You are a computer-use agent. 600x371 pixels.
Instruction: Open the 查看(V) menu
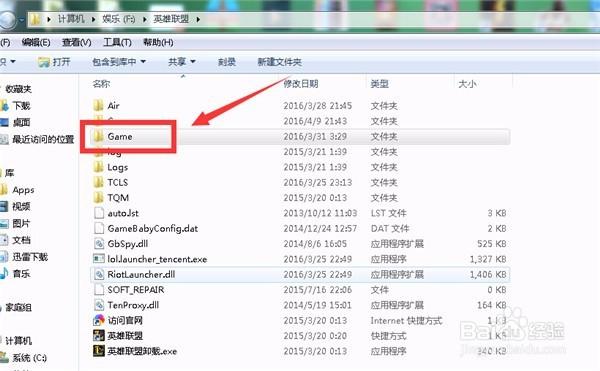tap(77, 42)
